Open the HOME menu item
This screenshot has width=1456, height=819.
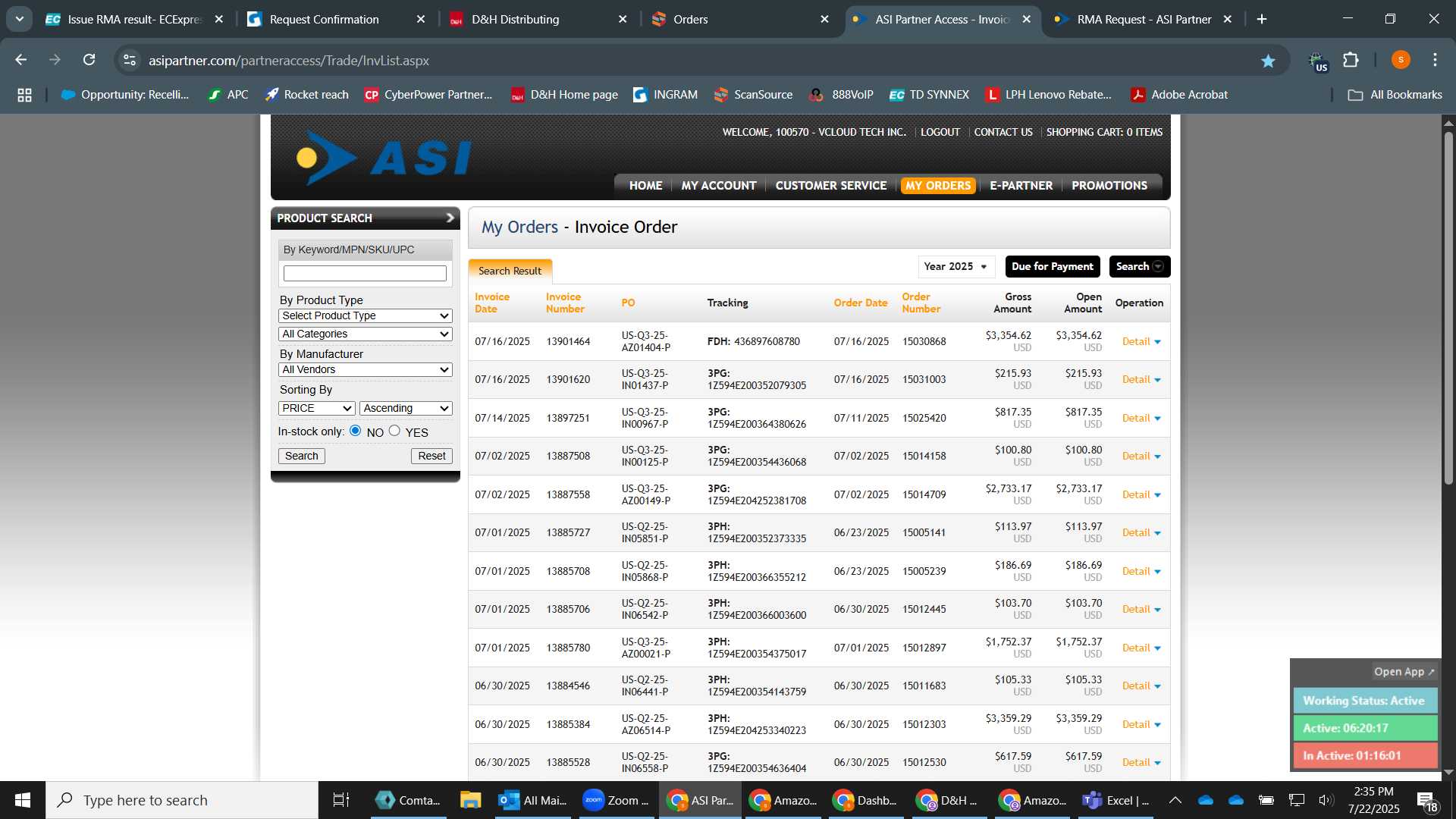tap(645, 186)
